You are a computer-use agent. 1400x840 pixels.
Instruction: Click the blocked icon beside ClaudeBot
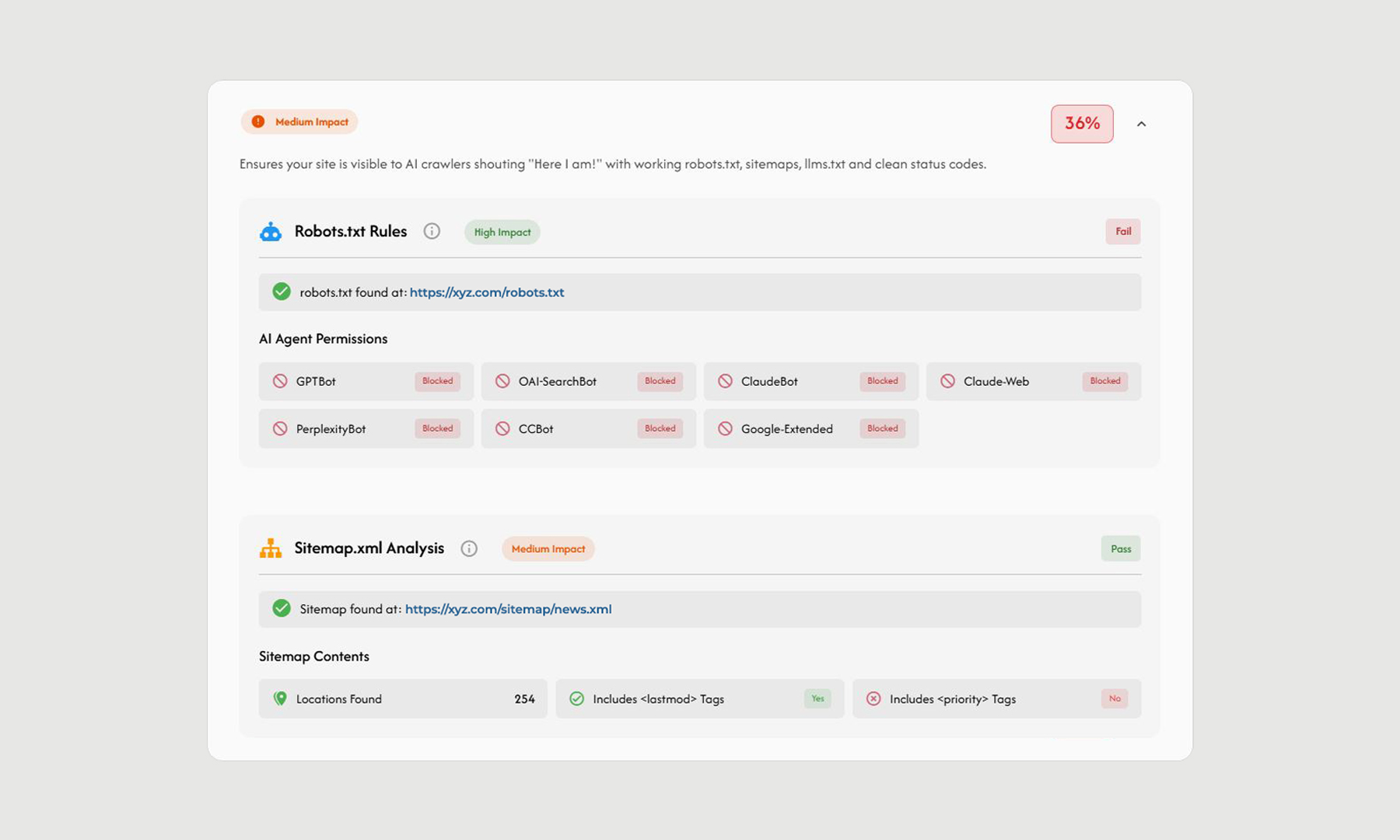(725, 381)
